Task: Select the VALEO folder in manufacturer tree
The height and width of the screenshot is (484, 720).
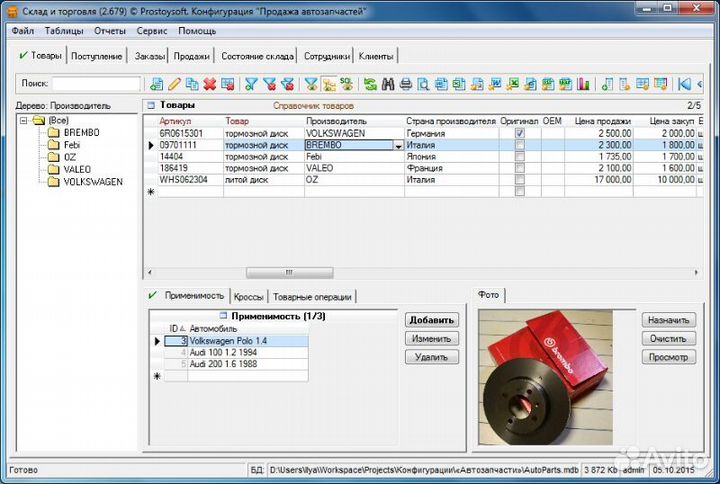Action: pos(77,169)
